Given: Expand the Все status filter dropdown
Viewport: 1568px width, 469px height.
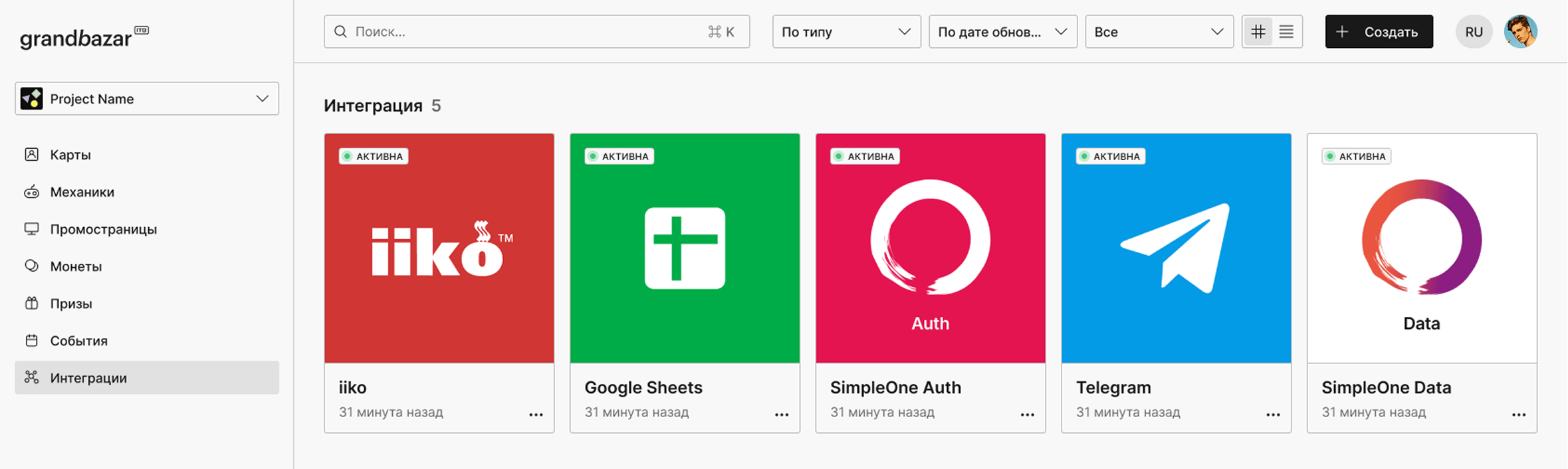Looking at the screenshot, I should point(1159,32).
